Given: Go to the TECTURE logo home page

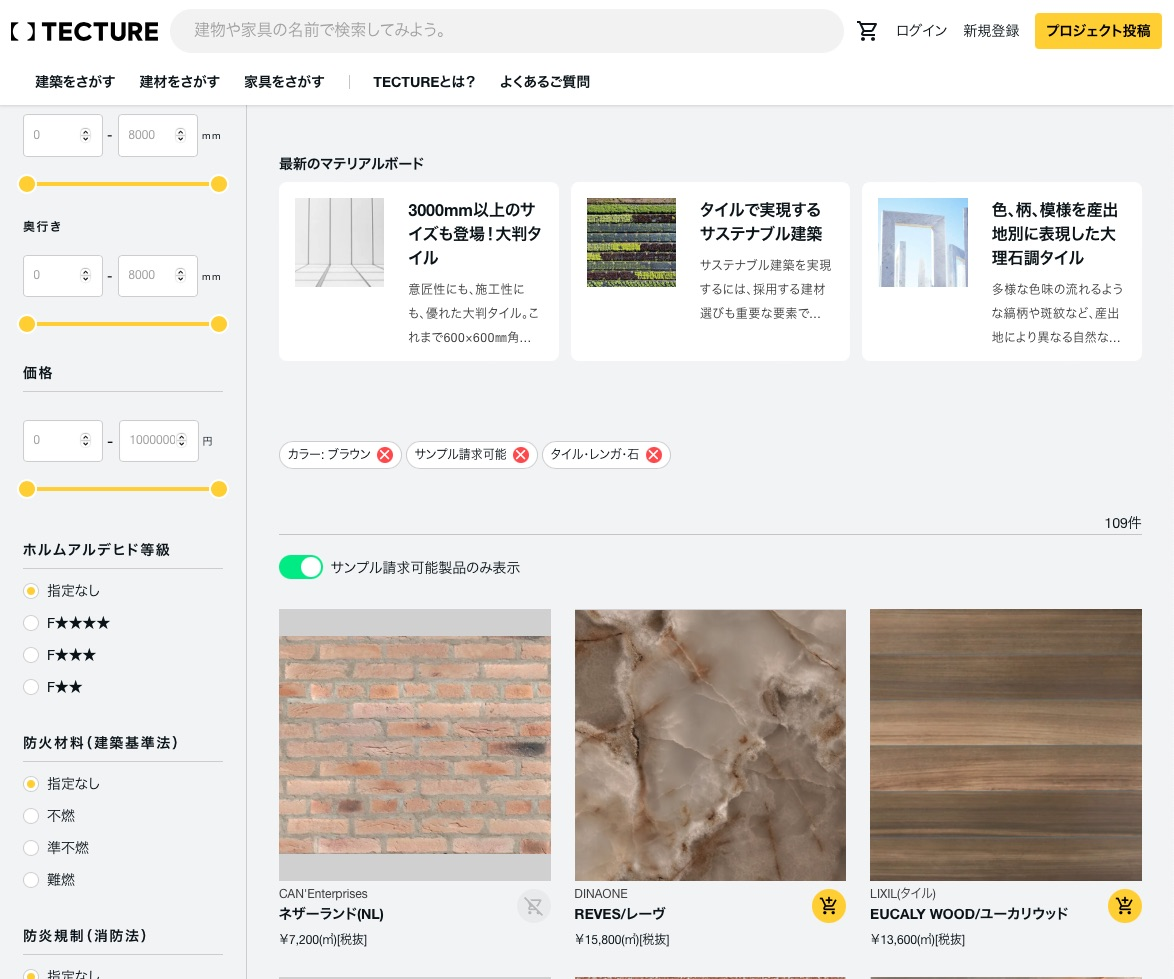Looking at the screenshot, I should tap(85, 32).
